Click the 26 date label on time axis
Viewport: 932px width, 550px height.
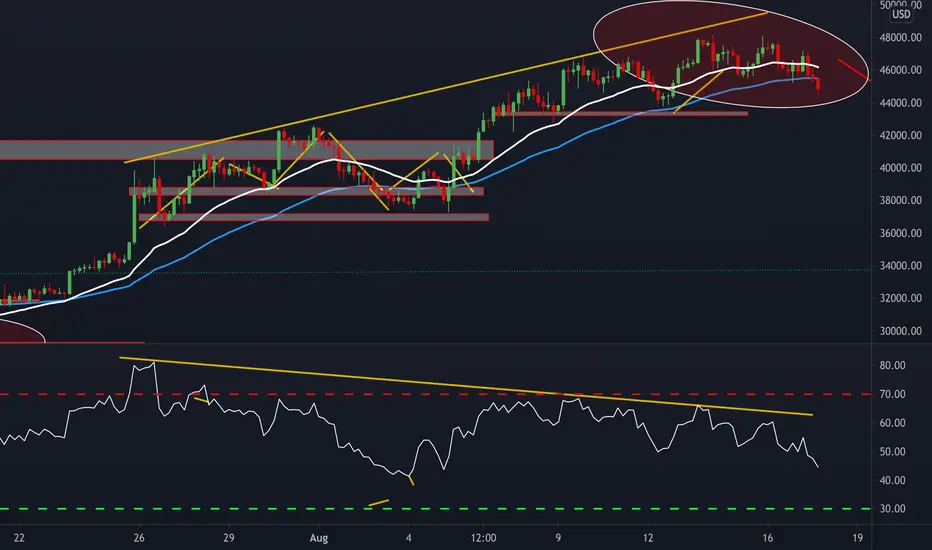point(139,538)
